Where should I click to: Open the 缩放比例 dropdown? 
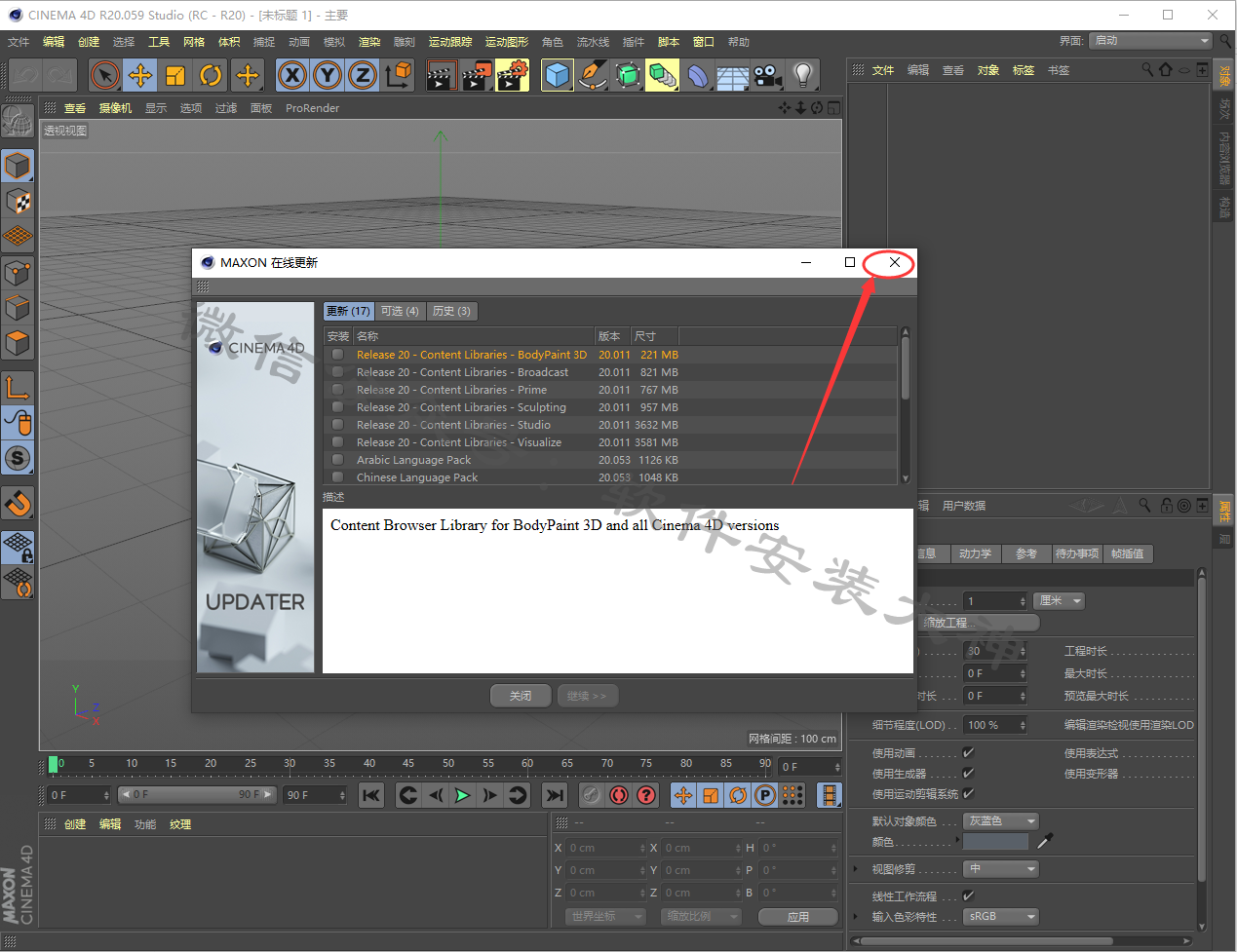701,916
